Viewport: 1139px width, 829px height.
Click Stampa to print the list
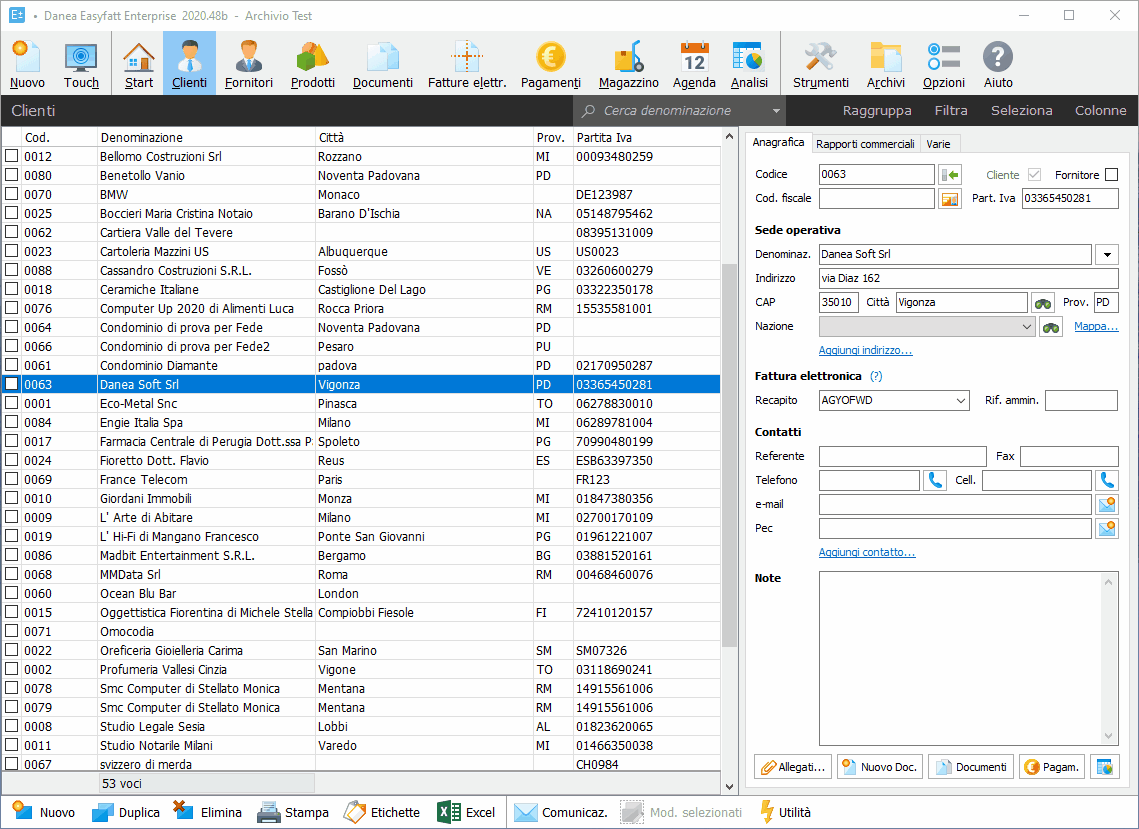pos(293,812)
